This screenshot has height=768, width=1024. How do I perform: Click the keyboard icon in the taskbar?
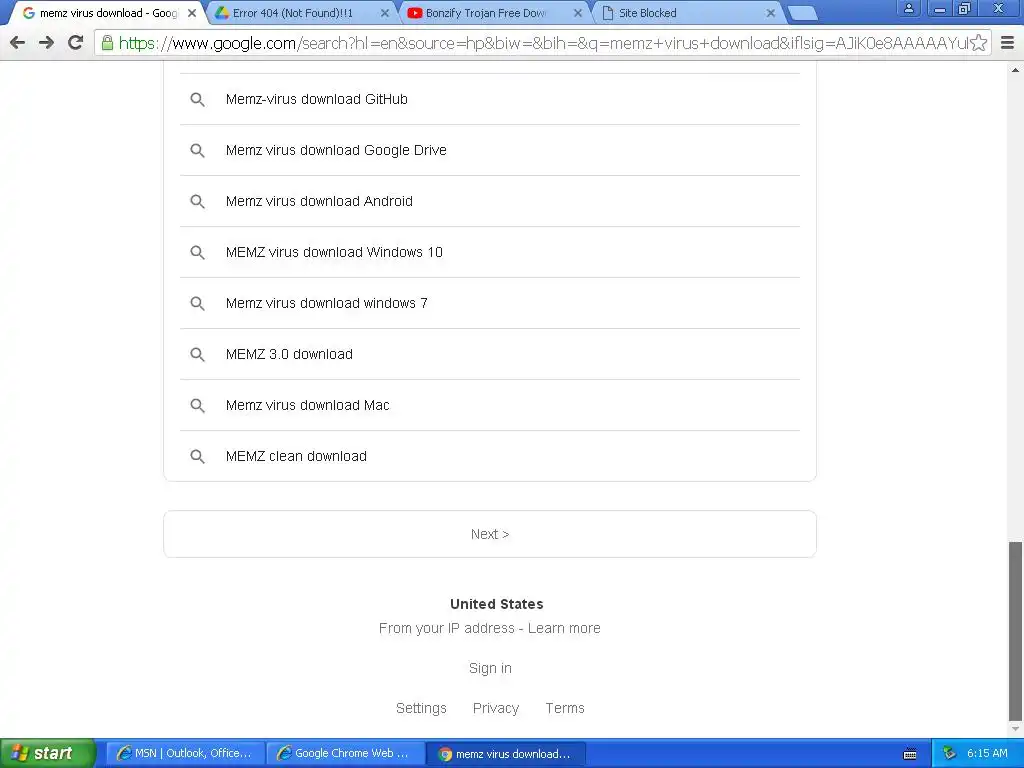(910, 754)
